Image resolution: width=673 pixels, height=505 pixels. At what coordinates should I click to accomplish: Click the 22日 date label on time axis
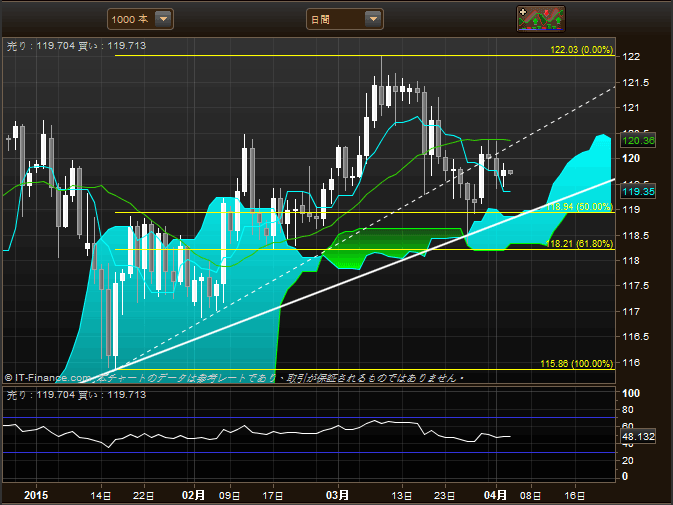pos(144,496)
